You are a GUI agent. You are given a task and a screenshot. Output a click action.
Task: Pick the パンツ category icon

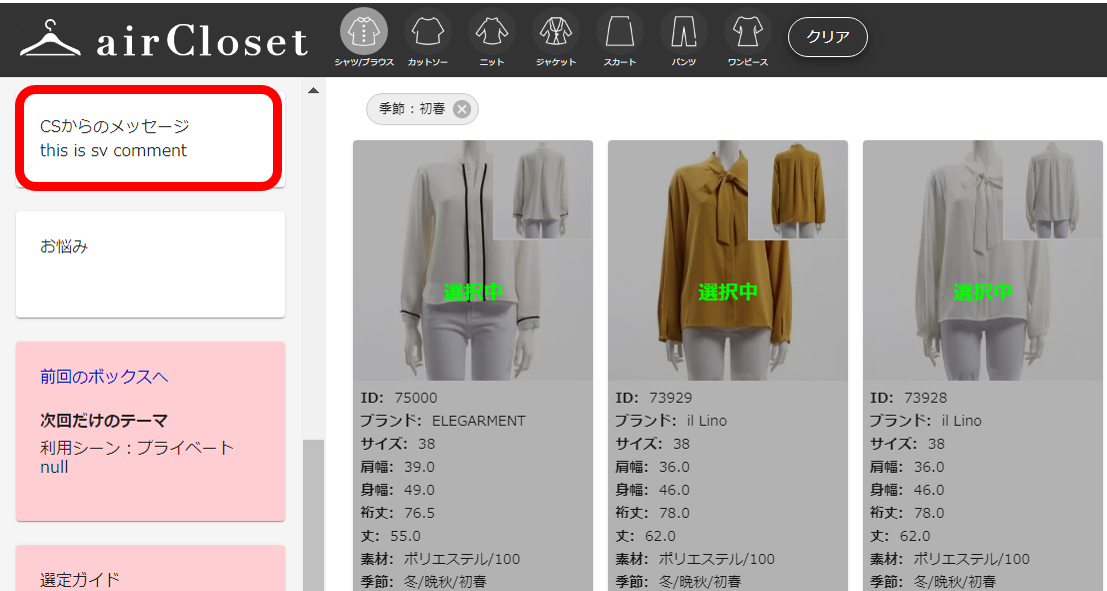point(683,33)
